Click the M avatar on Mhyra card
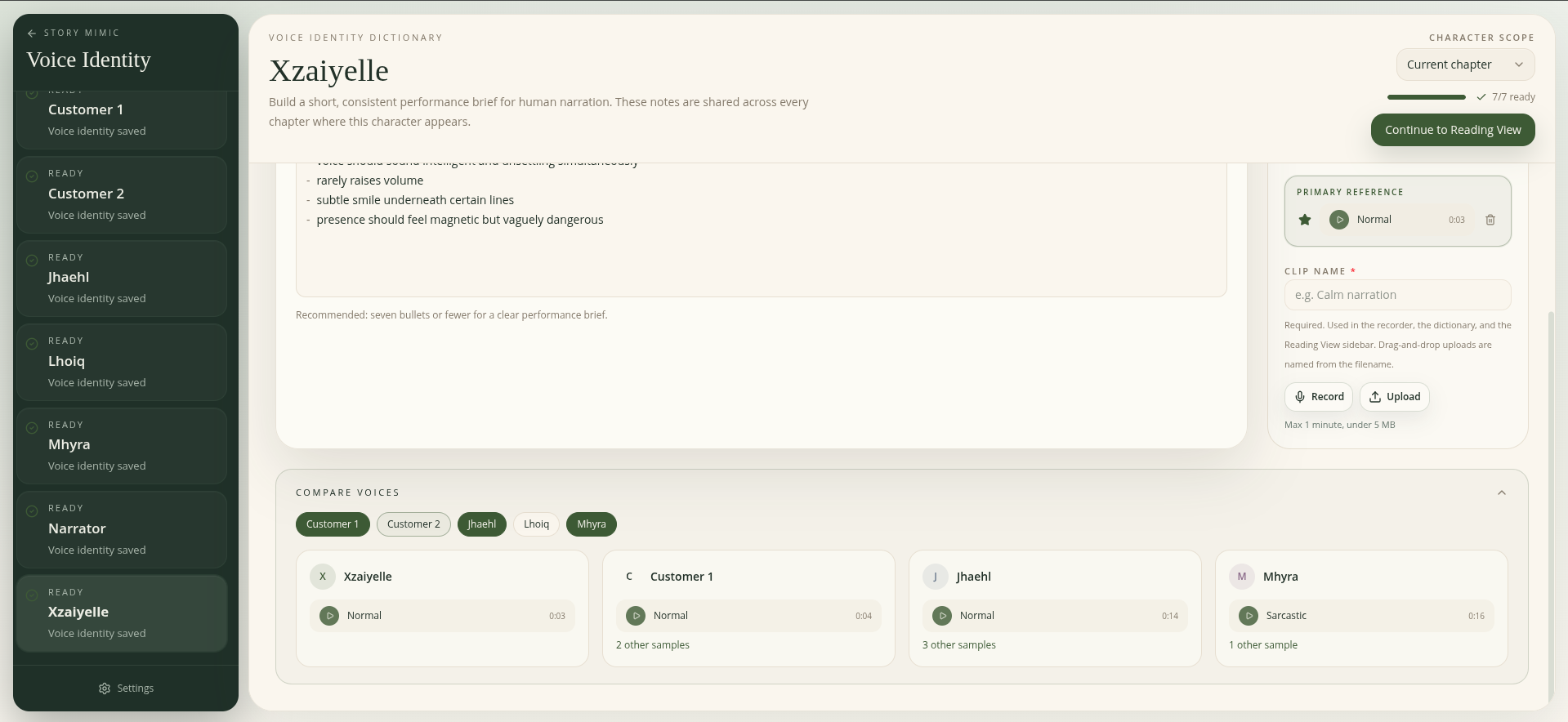The width and height of the screenshot is (1568, 722). pyautogui.click(x=1242, y=577)
